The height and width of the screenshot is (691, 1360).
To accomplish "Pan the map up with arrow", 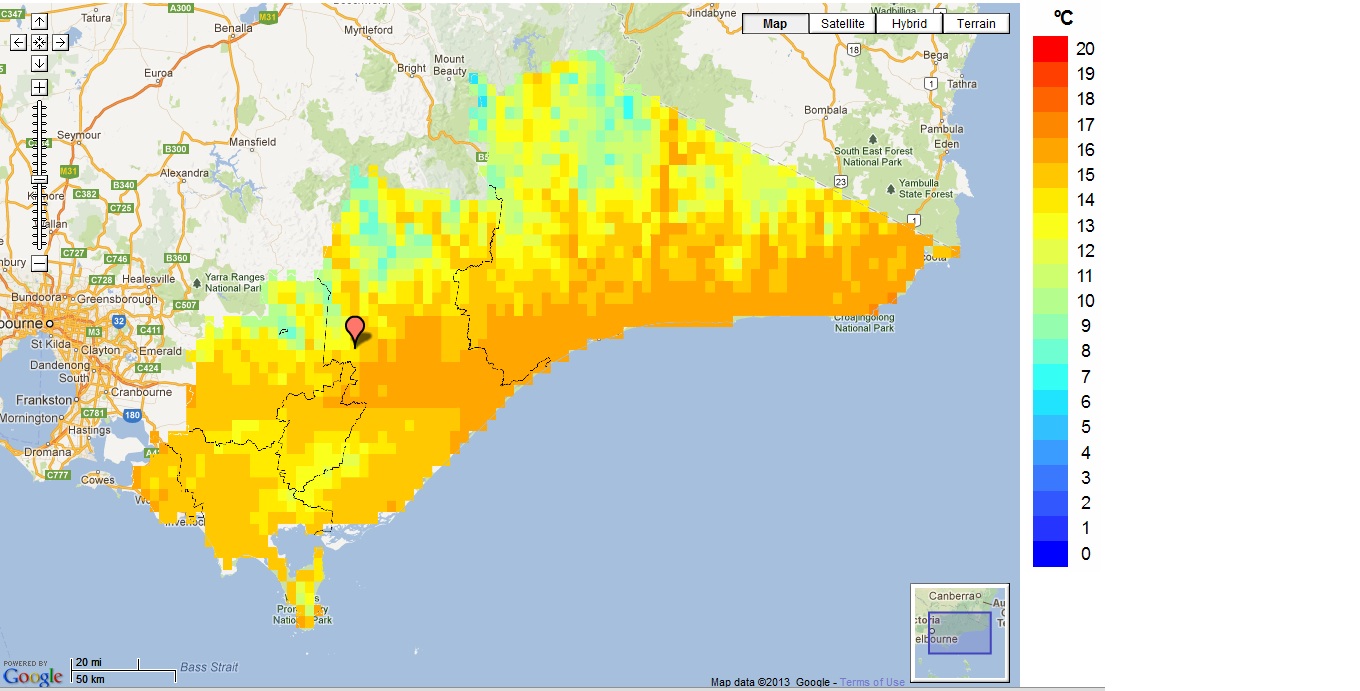I will (x=39, y=22).
